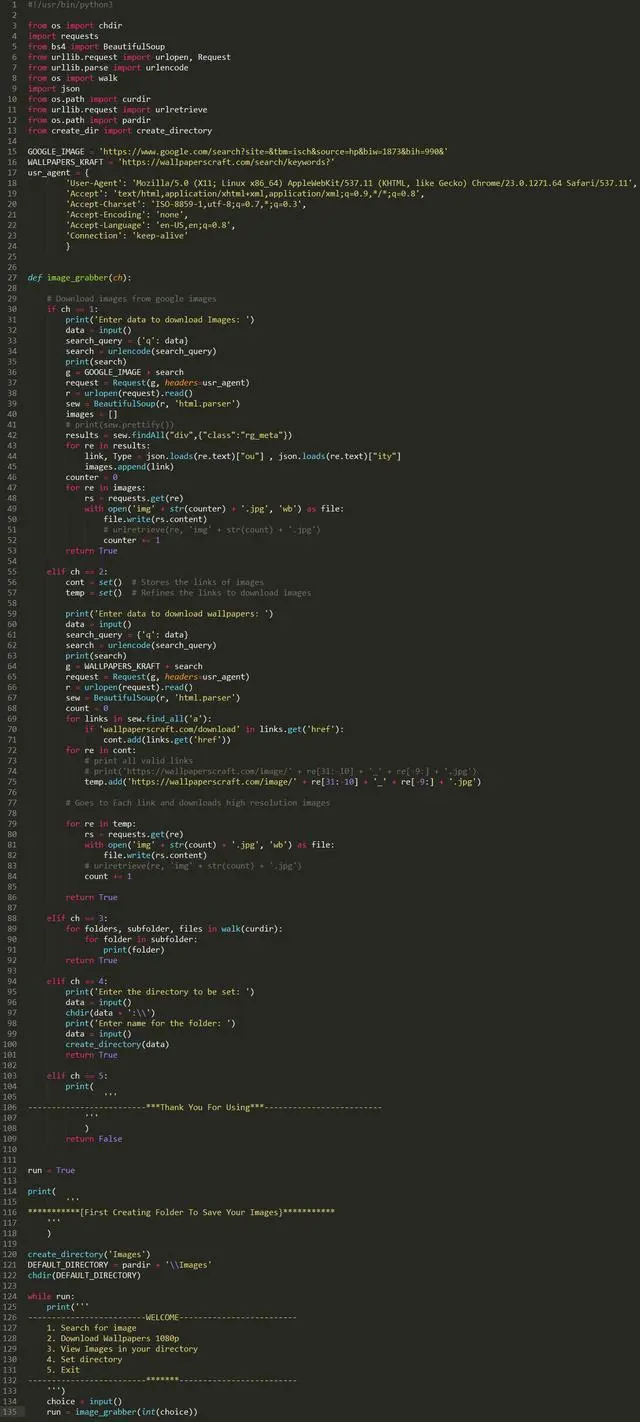
Task: Click 'temp = set()' with Refines comment
Action: 188,592
